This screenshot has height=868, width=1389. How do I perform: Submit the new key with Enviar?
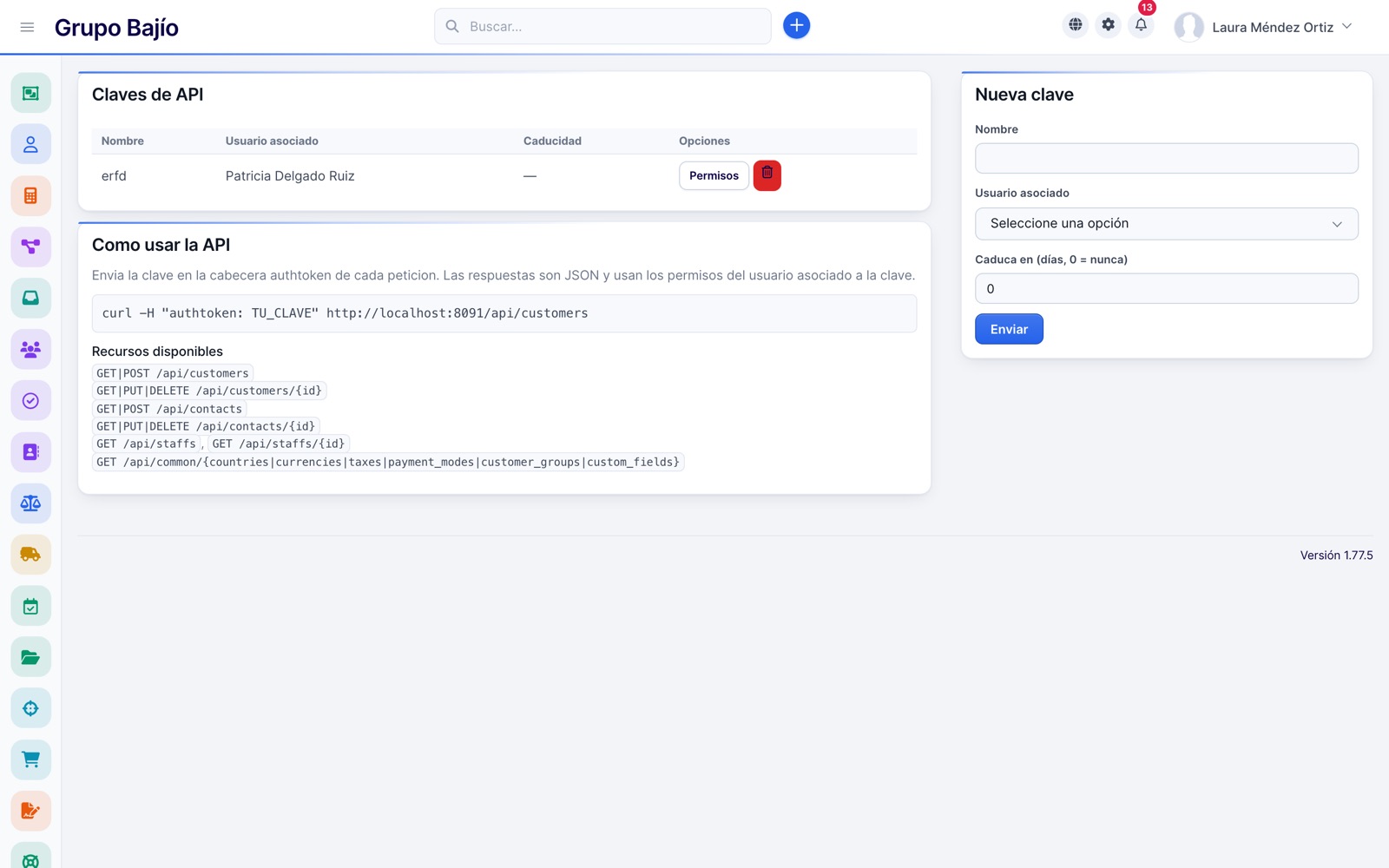coord(1009,329)
